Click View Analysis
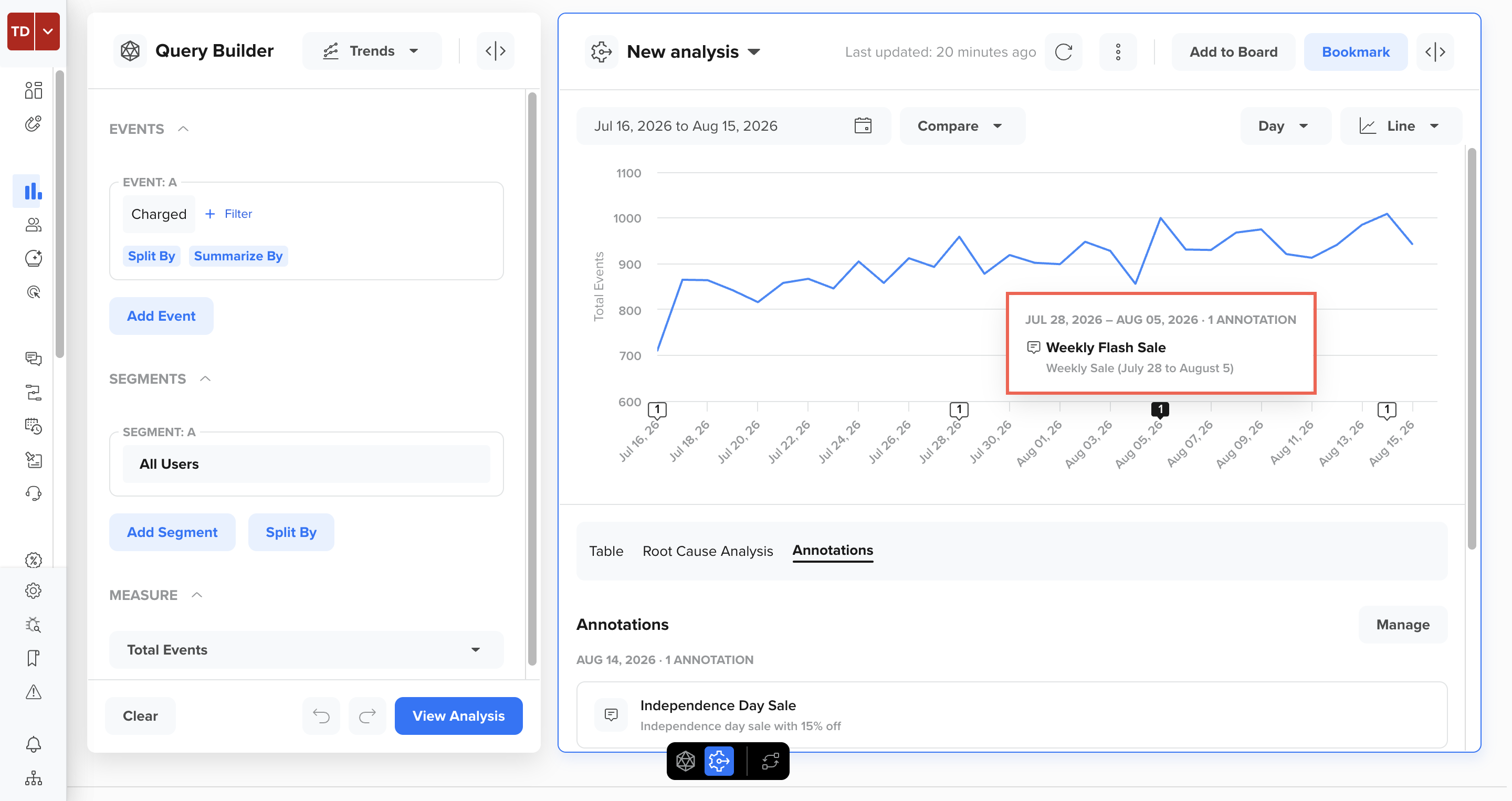1512x801 pixels. pyautogui.click(x=458, y=715)
